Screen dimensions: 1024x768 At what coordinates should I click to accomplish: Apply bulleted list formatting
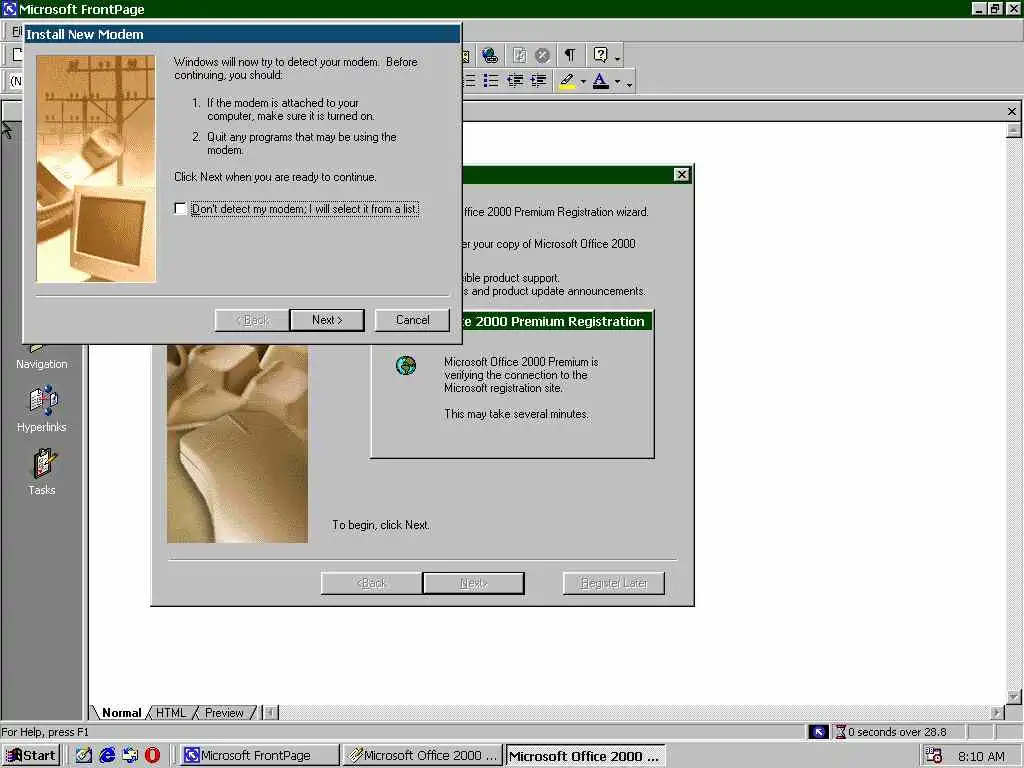(490, 81)
